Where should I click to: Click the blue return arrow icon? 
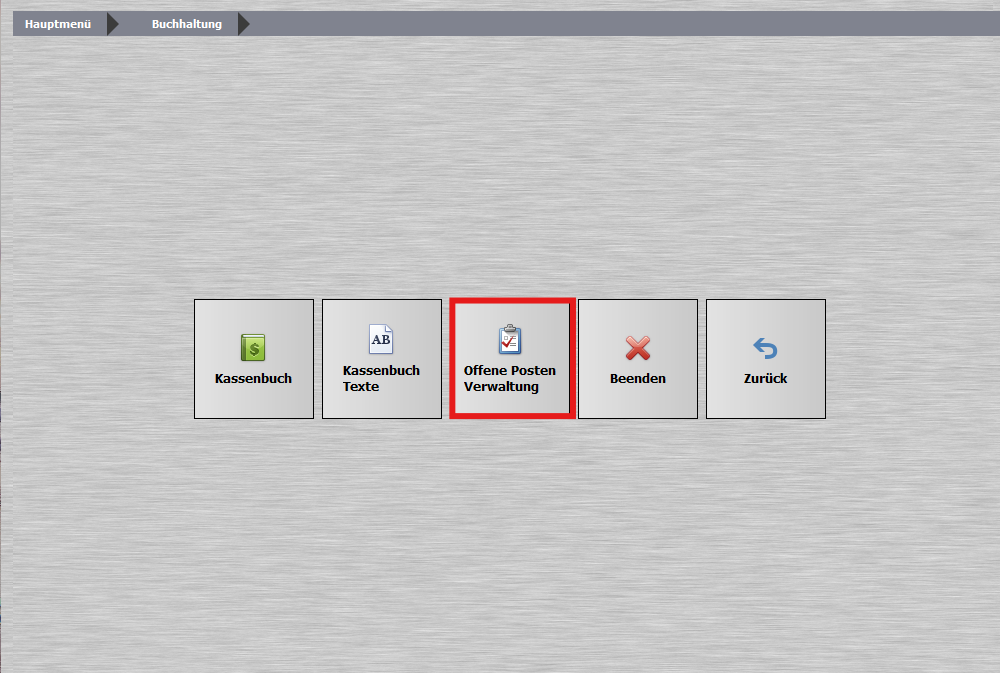(765, 348)
